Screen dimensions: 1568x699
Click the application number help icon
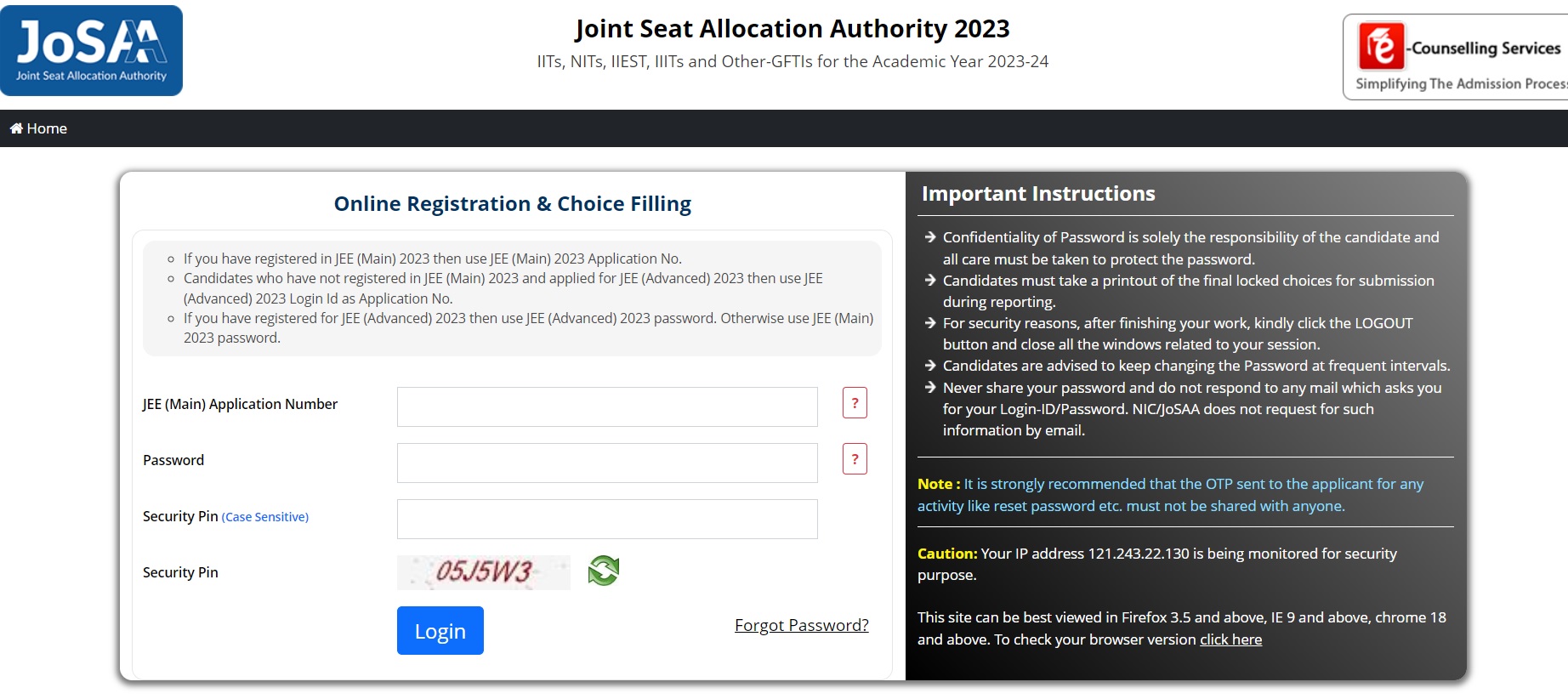[855, 403]
